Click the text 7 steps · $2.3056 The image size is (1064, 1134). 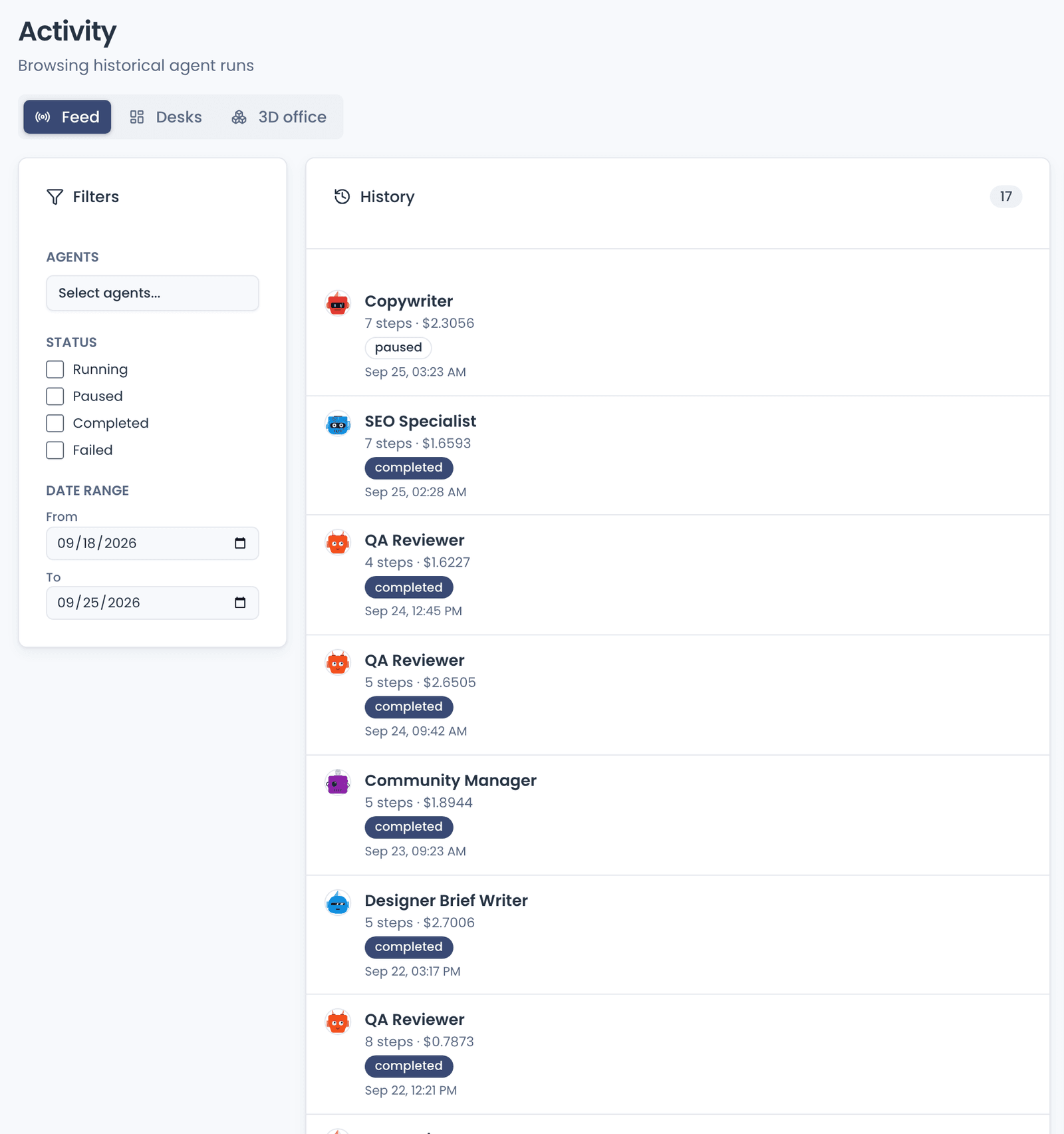coord(419,323)
